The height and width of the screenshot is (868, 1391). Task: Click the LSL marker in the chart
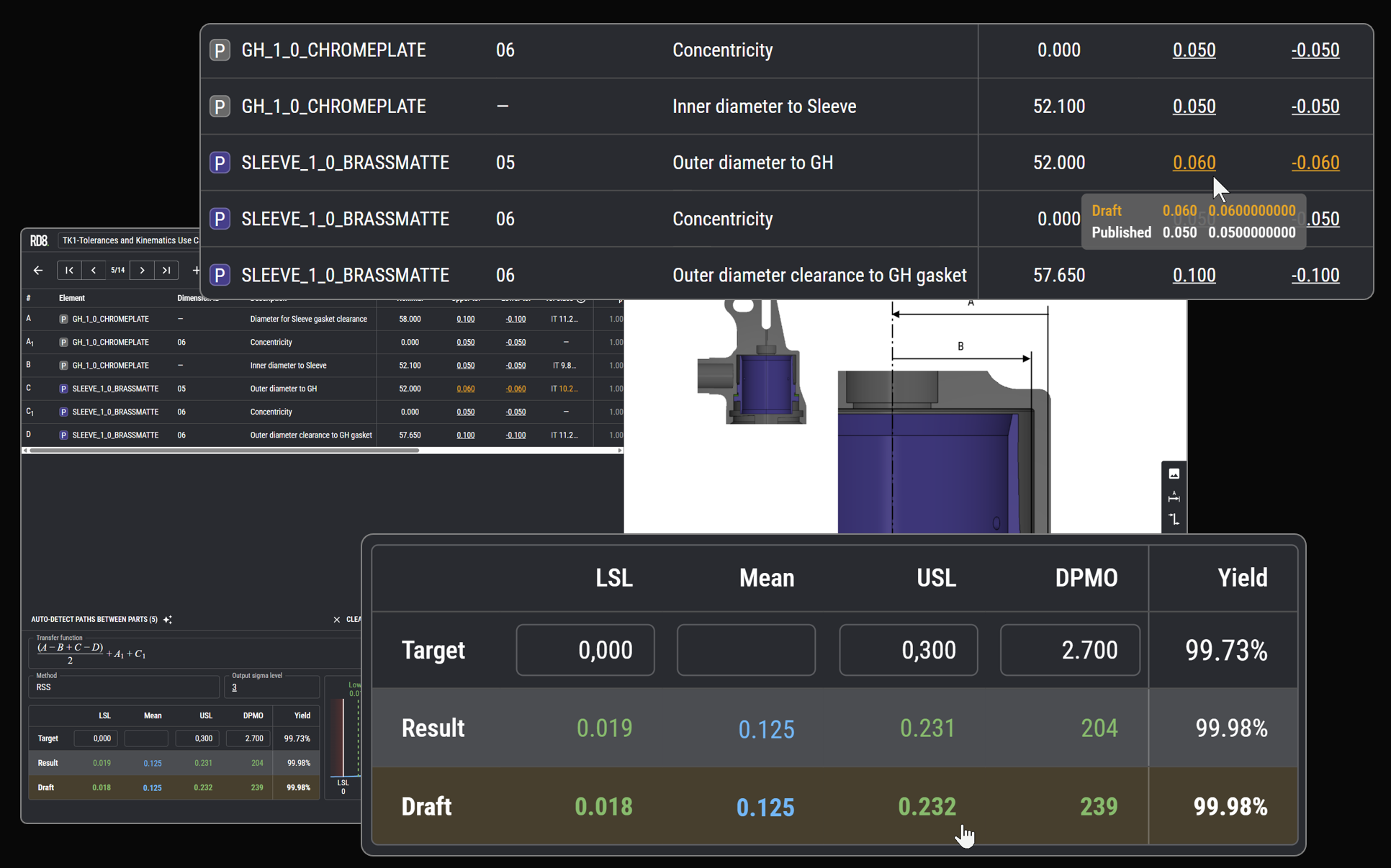click(x=343, y=786)
